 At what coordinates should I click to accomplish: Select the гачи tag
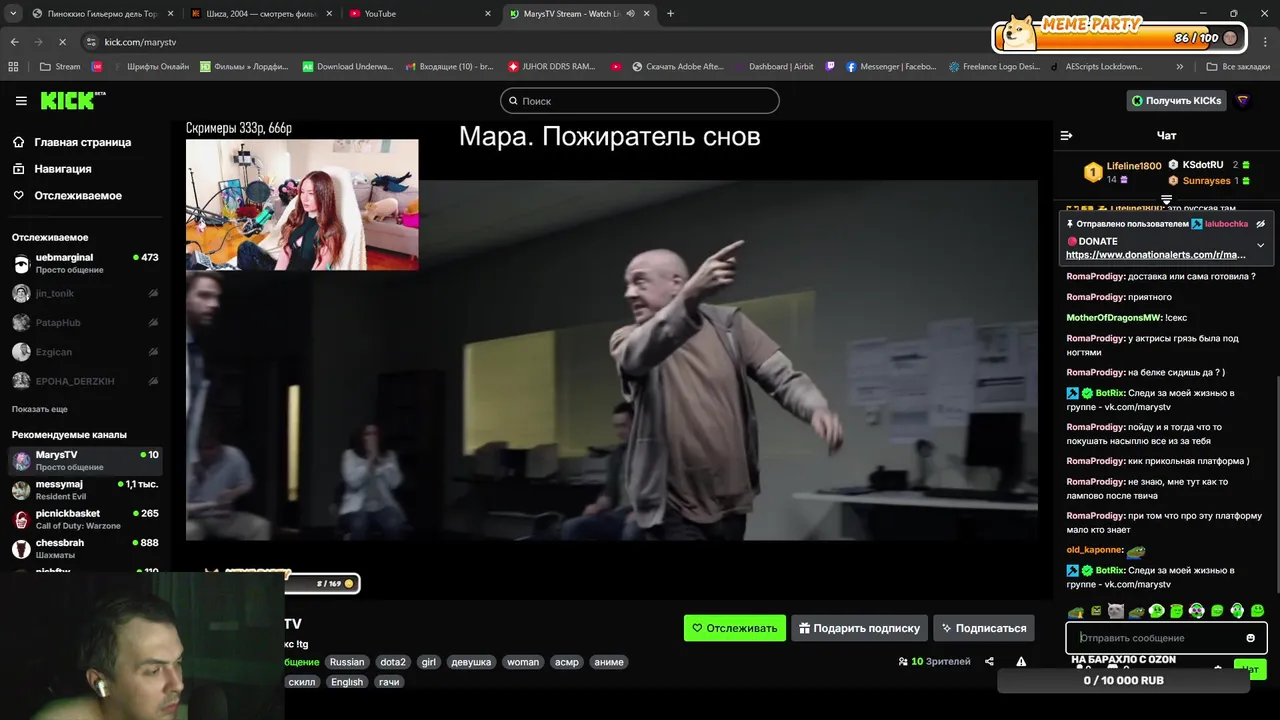389,682
